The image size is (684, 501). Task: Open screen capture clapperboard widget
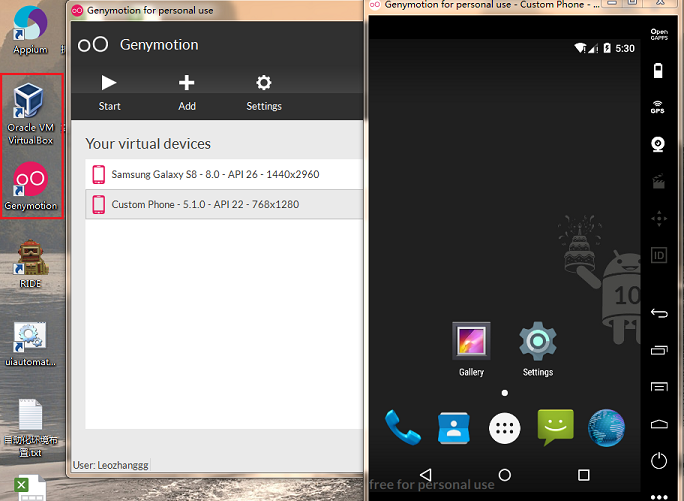click(x=658, y=181)
